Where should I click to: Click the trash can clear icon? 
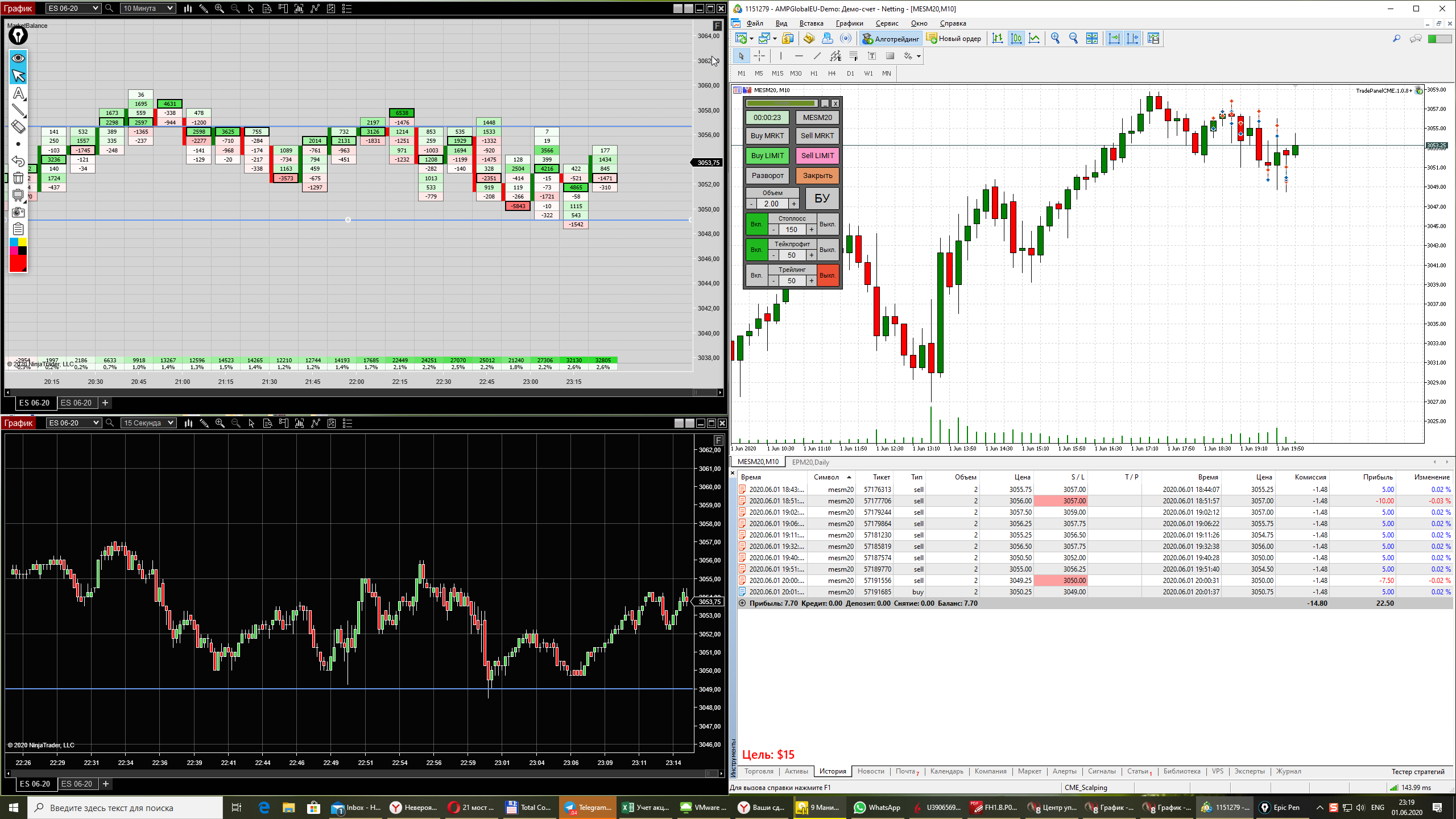18,178
